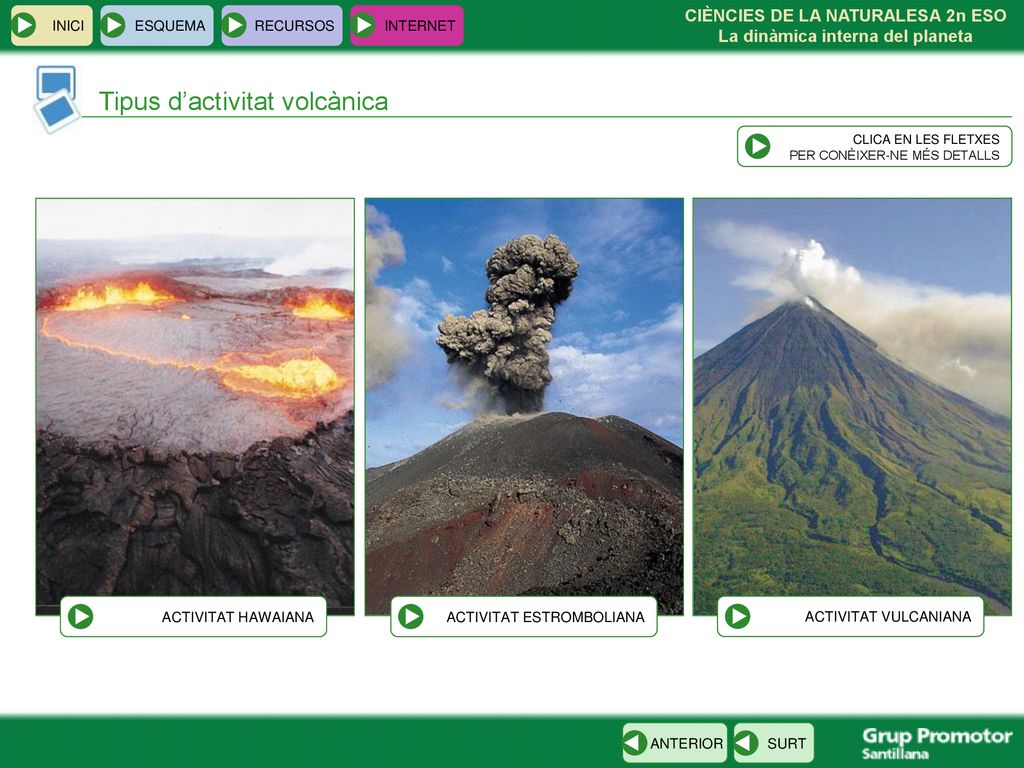Open the INICI tab
This screenshot has width=1024, height=768.
pyautogui.click(x=52, y=25)
